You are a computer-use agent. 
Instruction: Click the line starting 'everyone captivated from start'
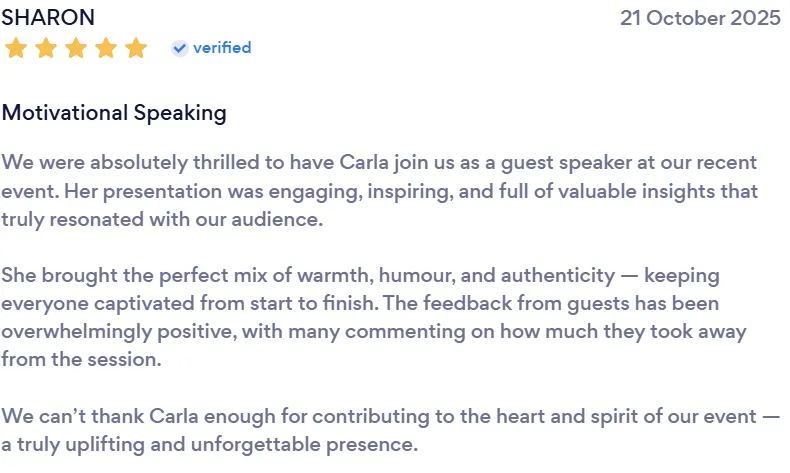click(x=360, y=303)
